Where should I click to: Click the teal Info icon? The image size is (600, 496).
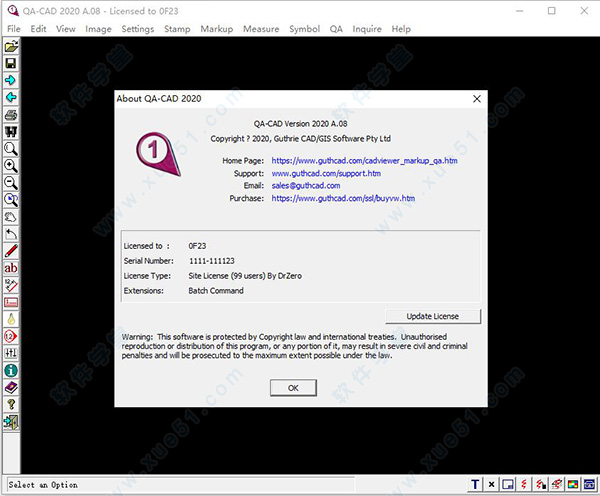[11, 370]
